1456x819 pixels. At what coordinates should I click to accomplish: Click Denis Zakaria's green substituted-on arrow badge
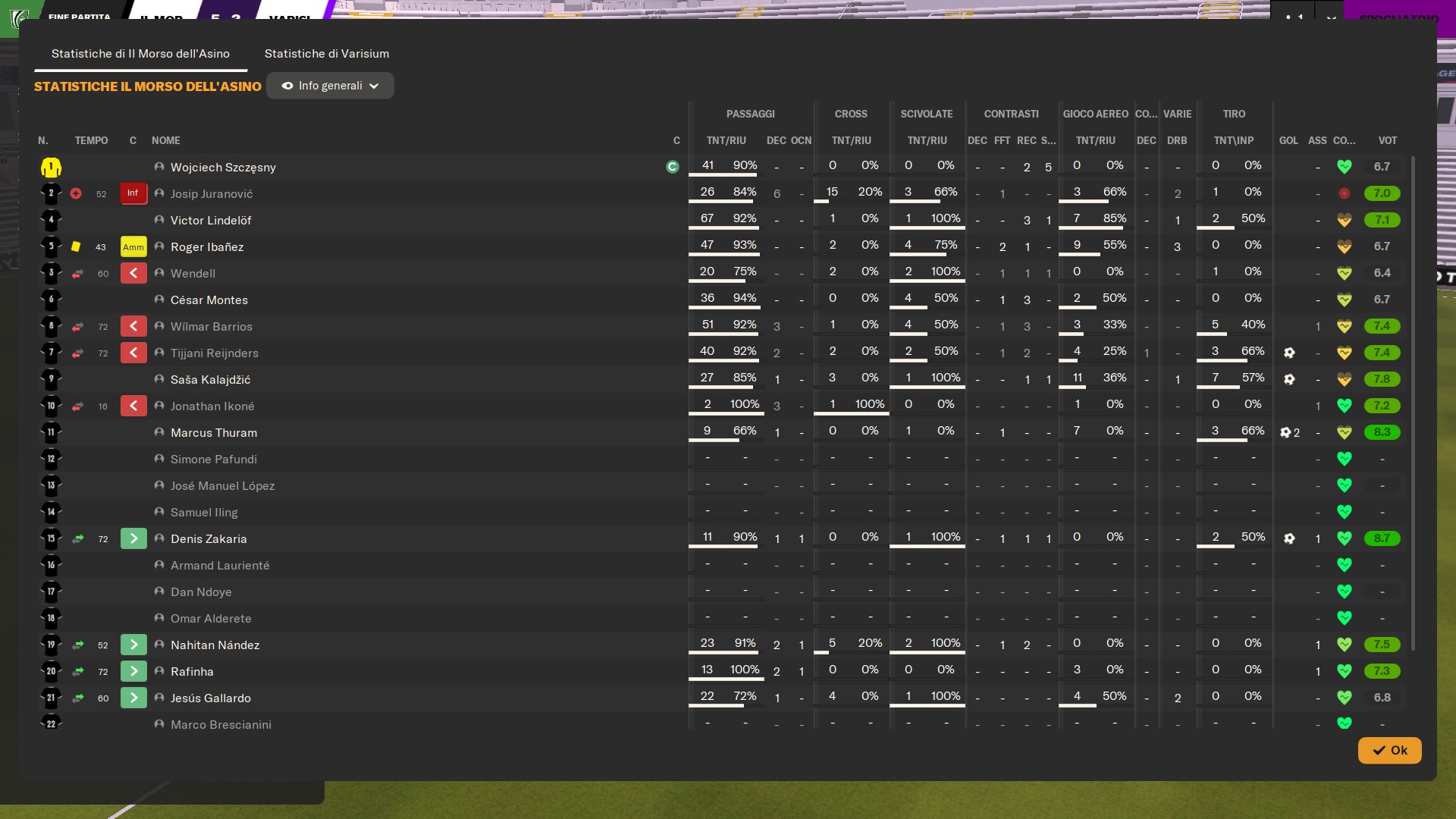click(x=133, y=538)
